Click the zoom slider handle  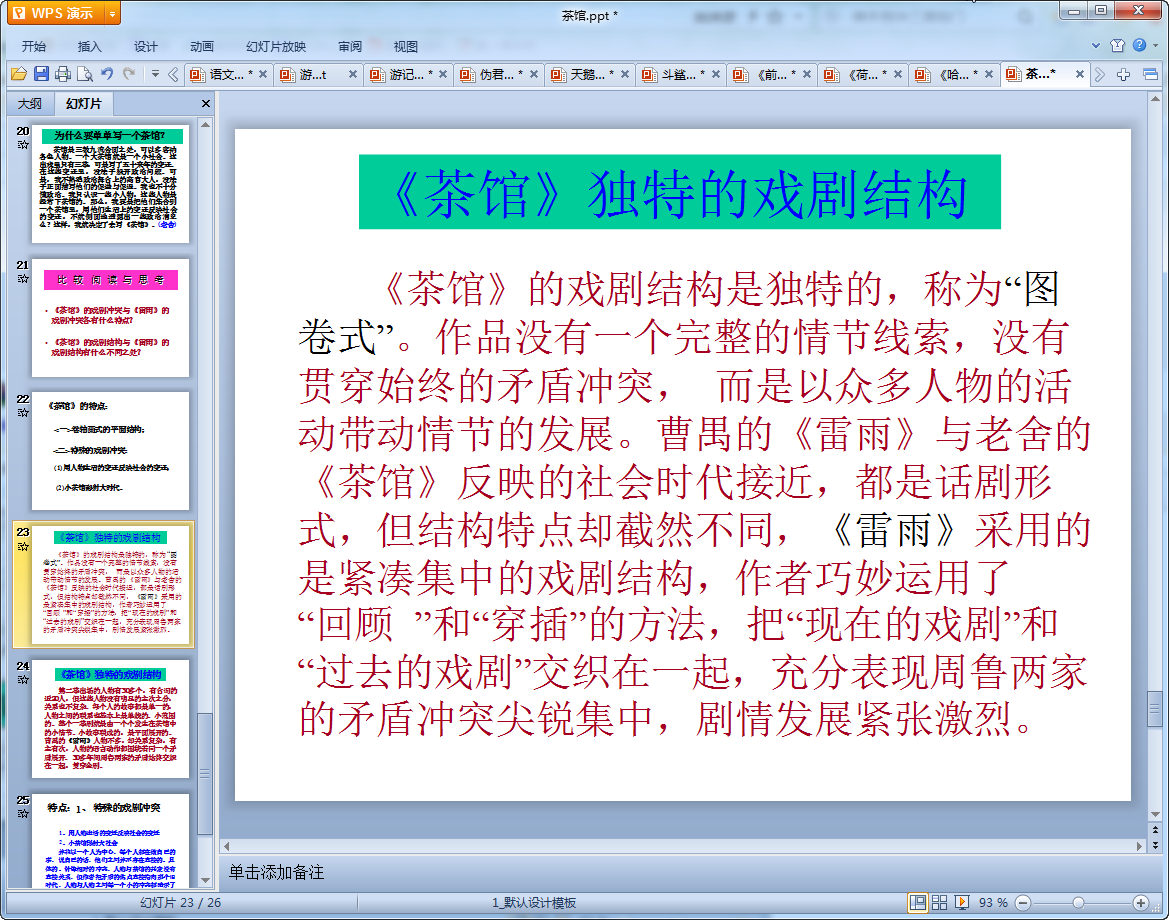1078,903
